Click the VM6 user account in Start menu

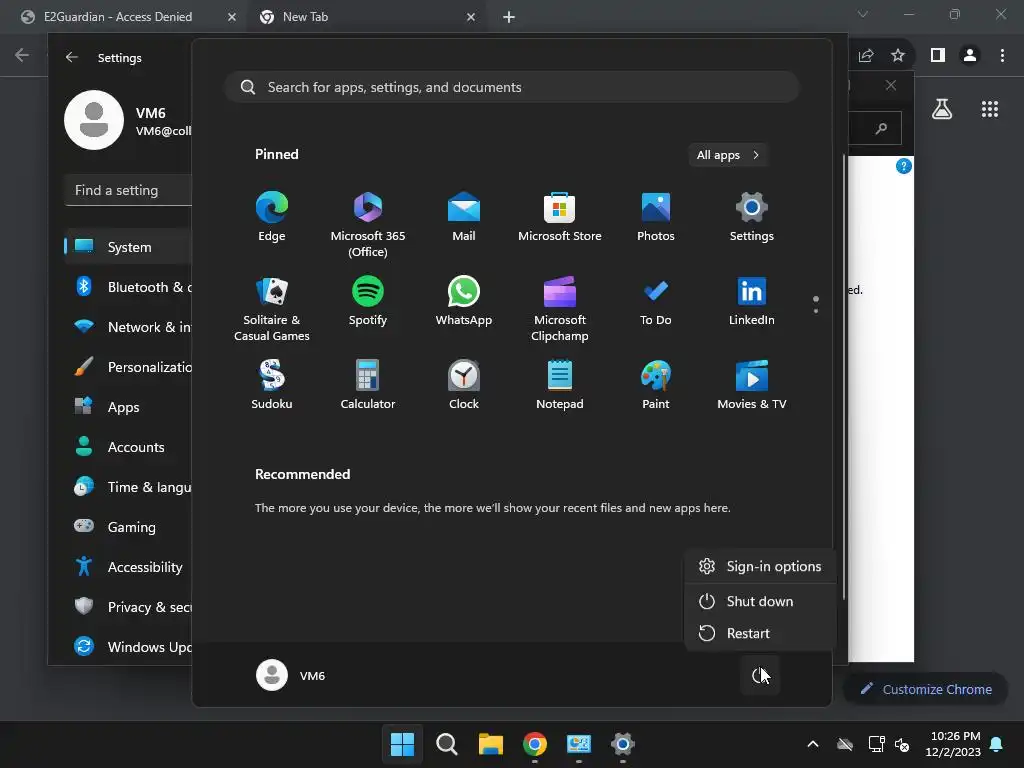[291, 675]
